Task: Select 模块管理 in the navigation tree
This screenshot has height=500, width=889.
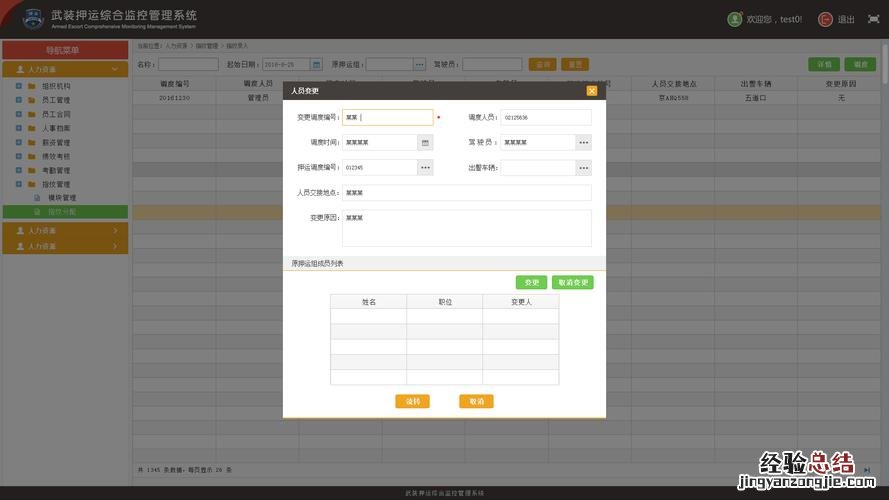Action: click(x=62, y=198)
